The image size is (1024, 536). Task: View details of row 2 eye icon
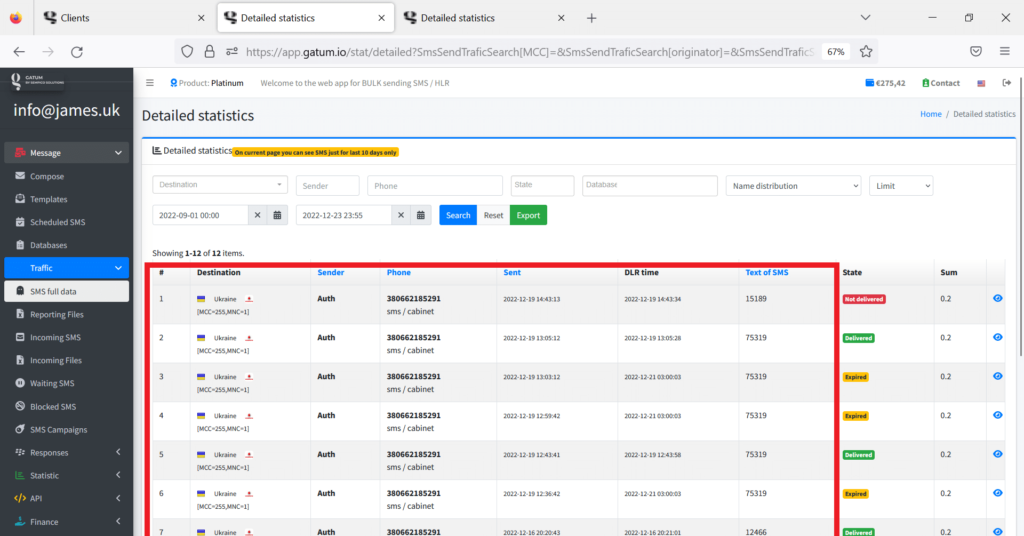tap(997, 338)
